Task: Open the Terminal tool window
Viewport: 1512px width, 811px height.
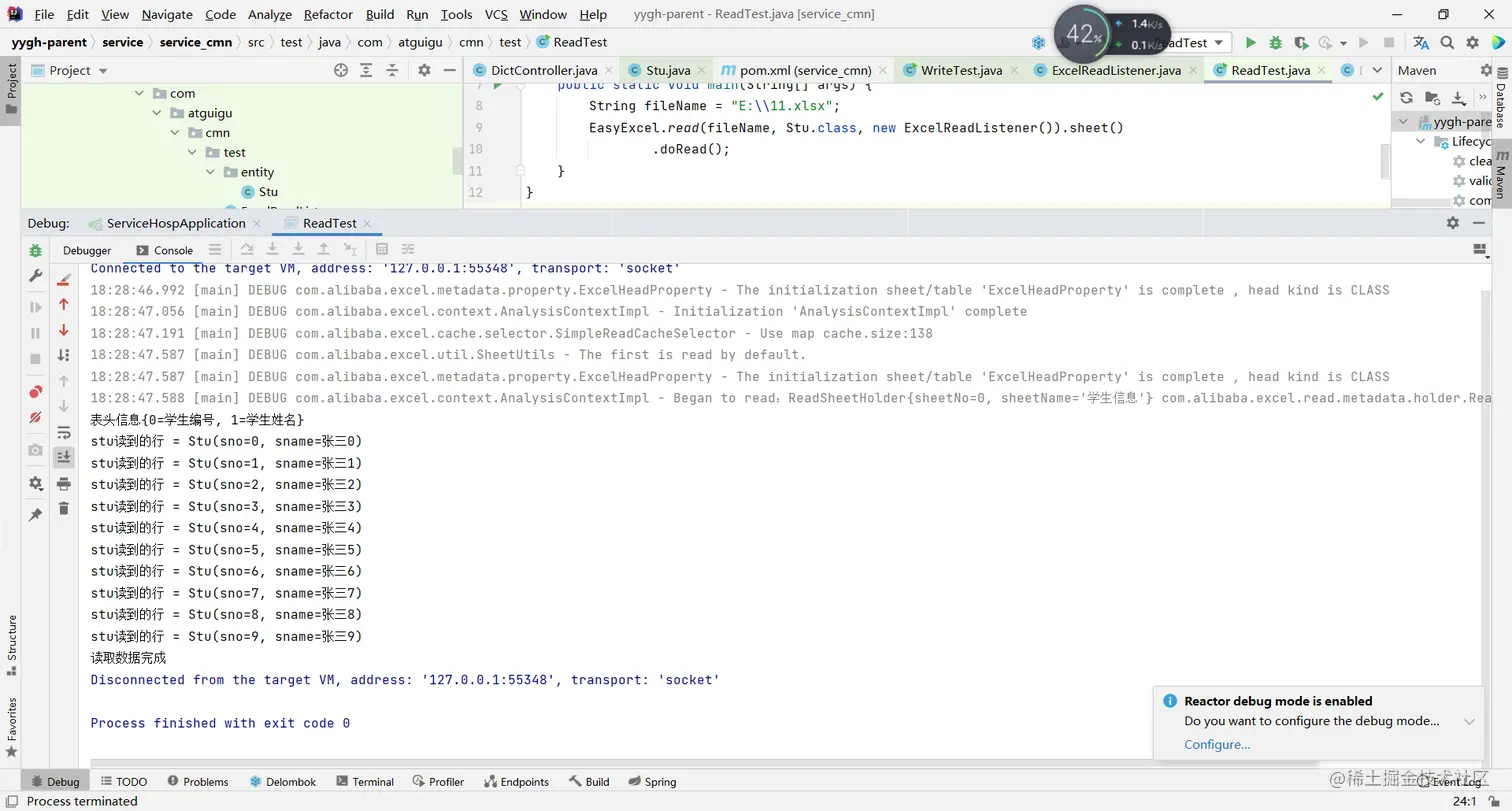Action: pyautogui.click(x=364, y=782)
